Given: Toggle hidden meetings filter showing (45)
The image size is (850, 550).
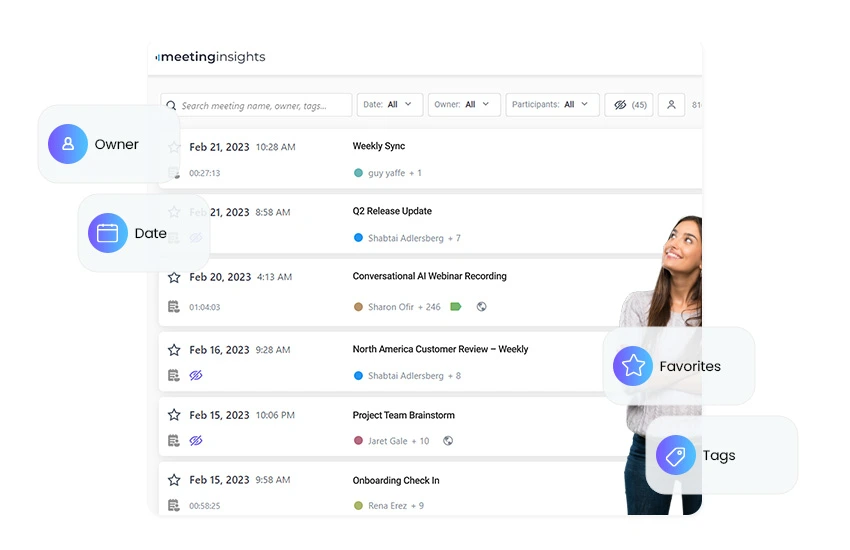Looking at the screenshot, I should 630,105.
